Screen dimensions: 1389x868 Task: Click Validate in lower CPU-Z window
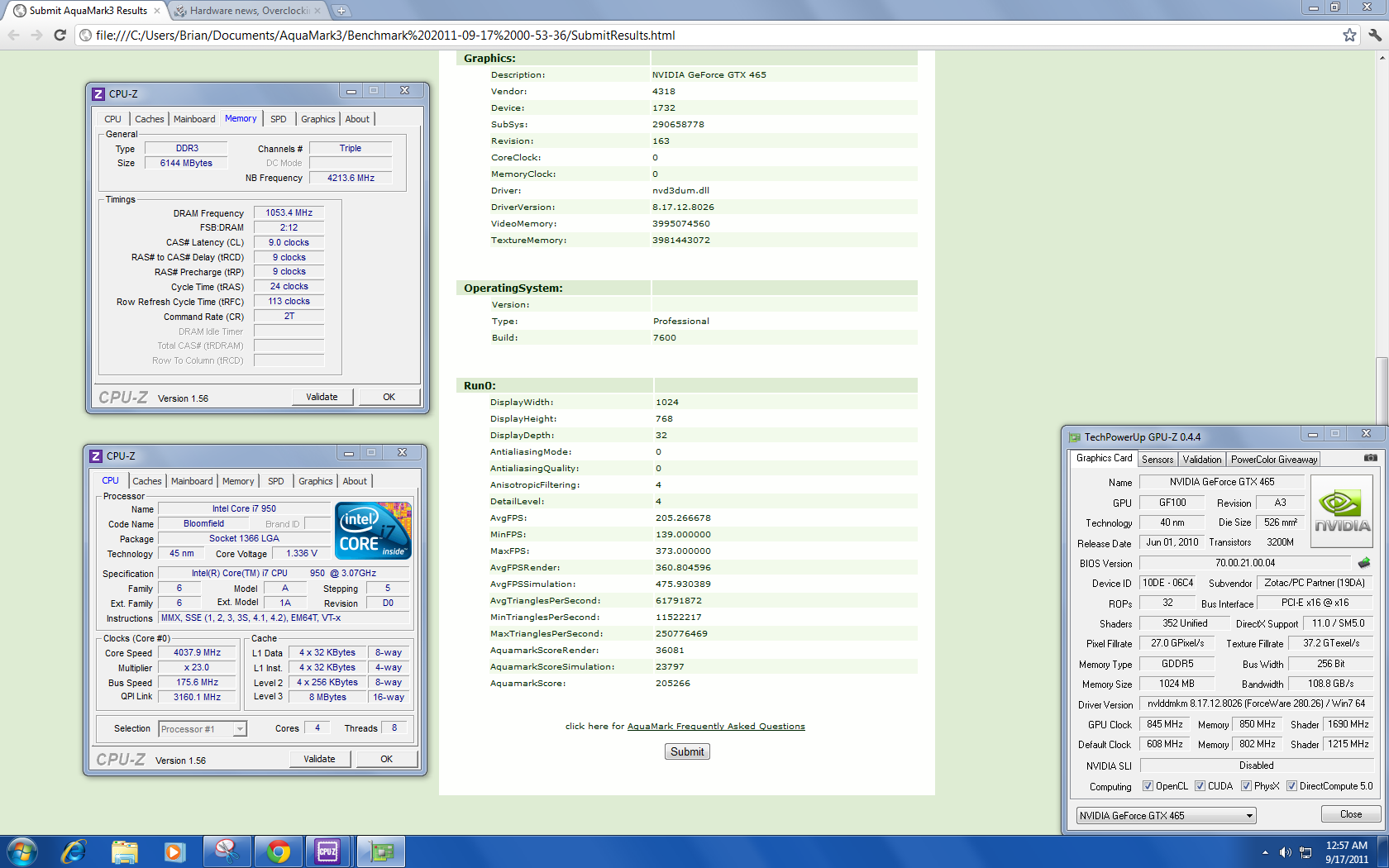click(320, 759)
